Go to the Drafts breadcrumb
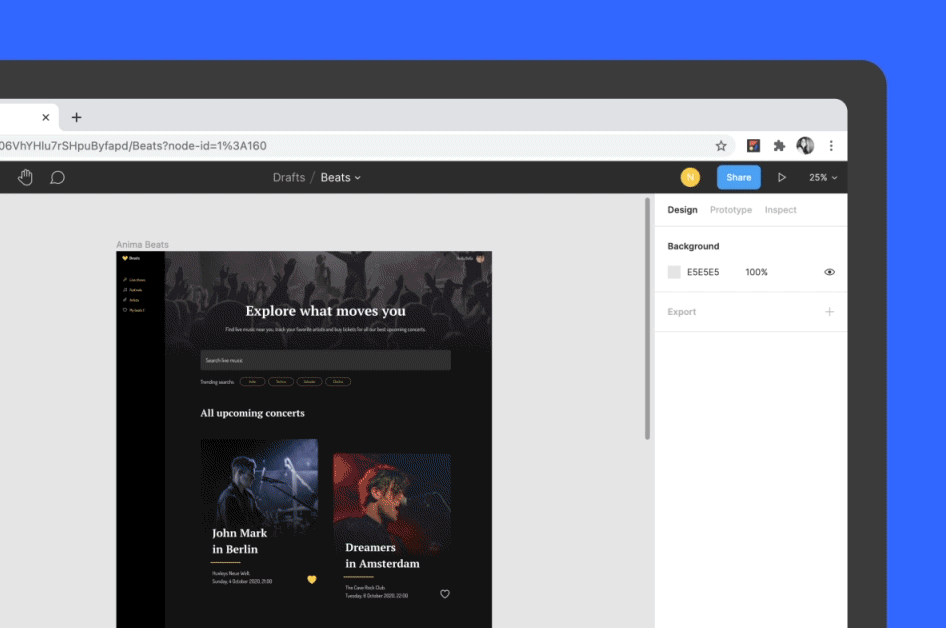This screenshot has height=628, width=946. (289, 177)
